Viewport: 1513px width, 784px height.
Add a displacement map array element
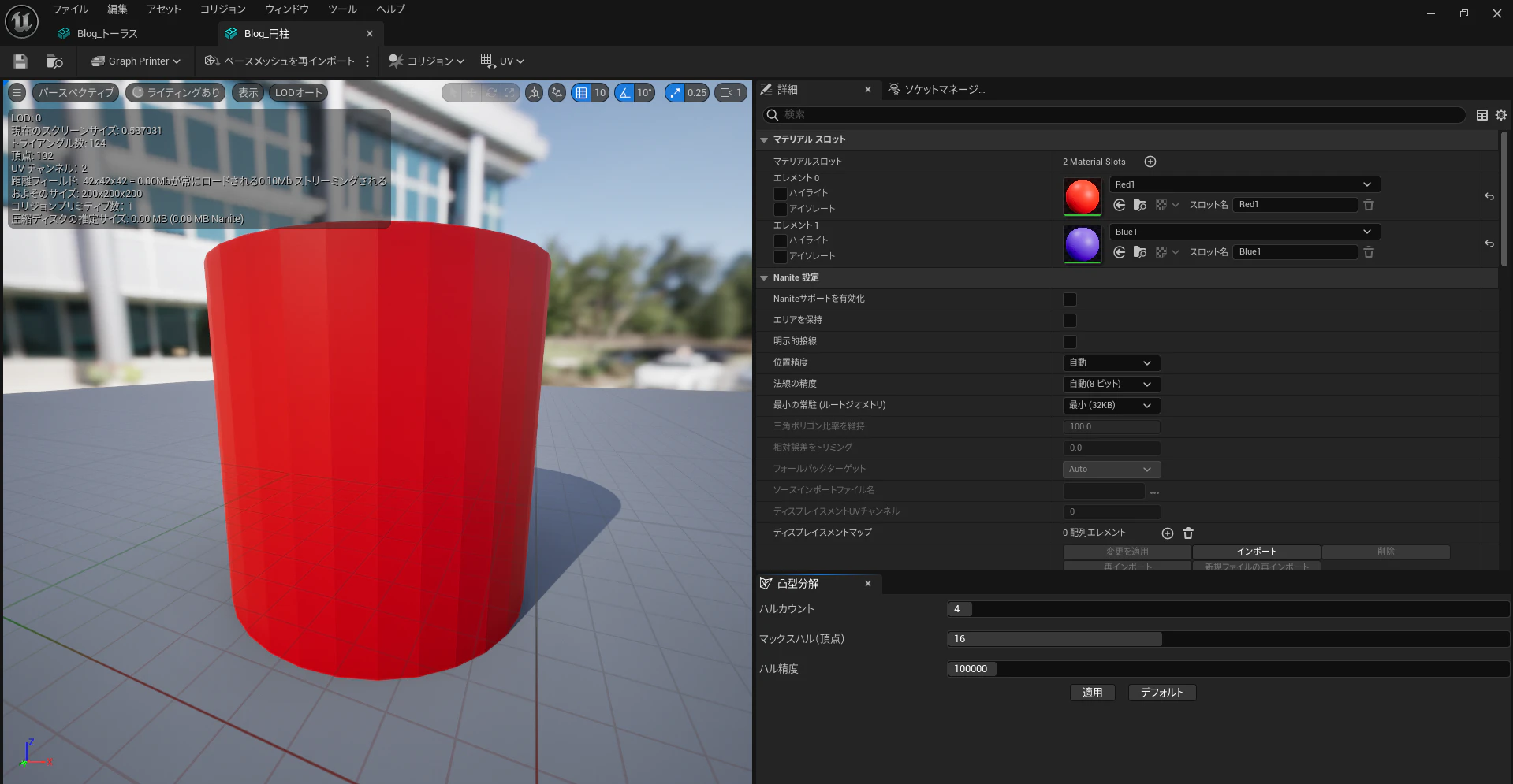pyautogui.click(x=1168, y=533)
